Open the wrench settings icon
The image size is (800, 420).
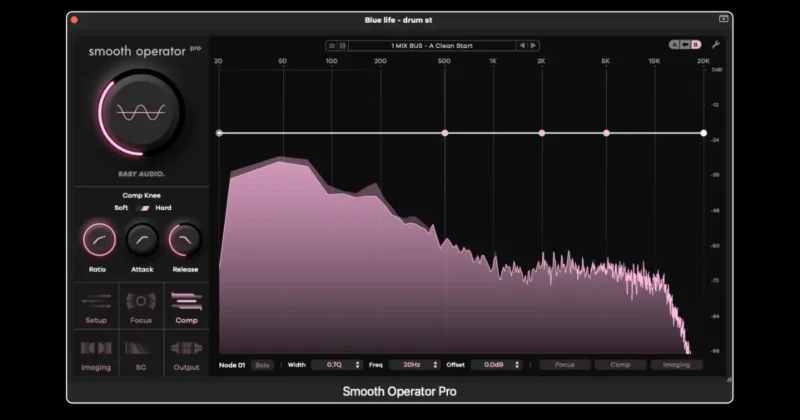click(x=716, y=45)
